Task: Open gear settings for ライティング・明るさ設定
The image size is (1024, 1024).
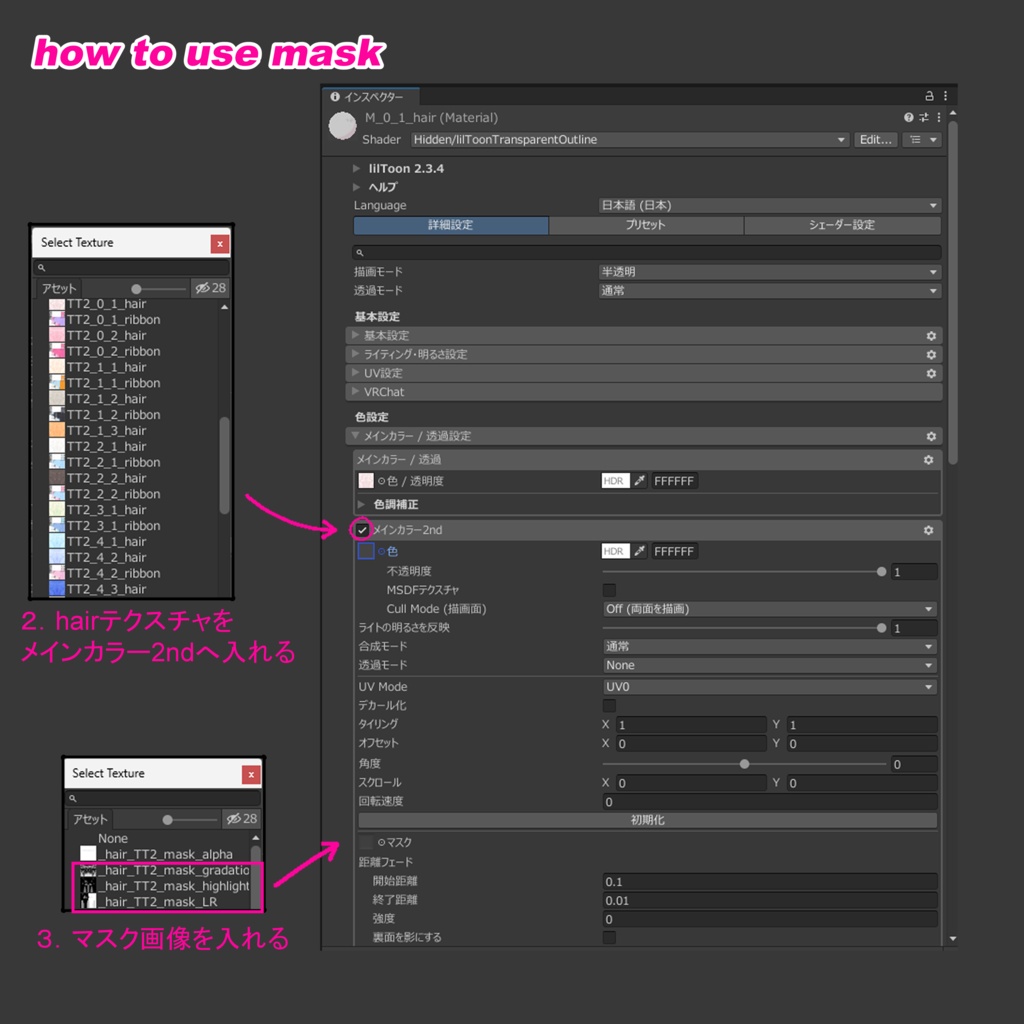Action: click(931, 355)
